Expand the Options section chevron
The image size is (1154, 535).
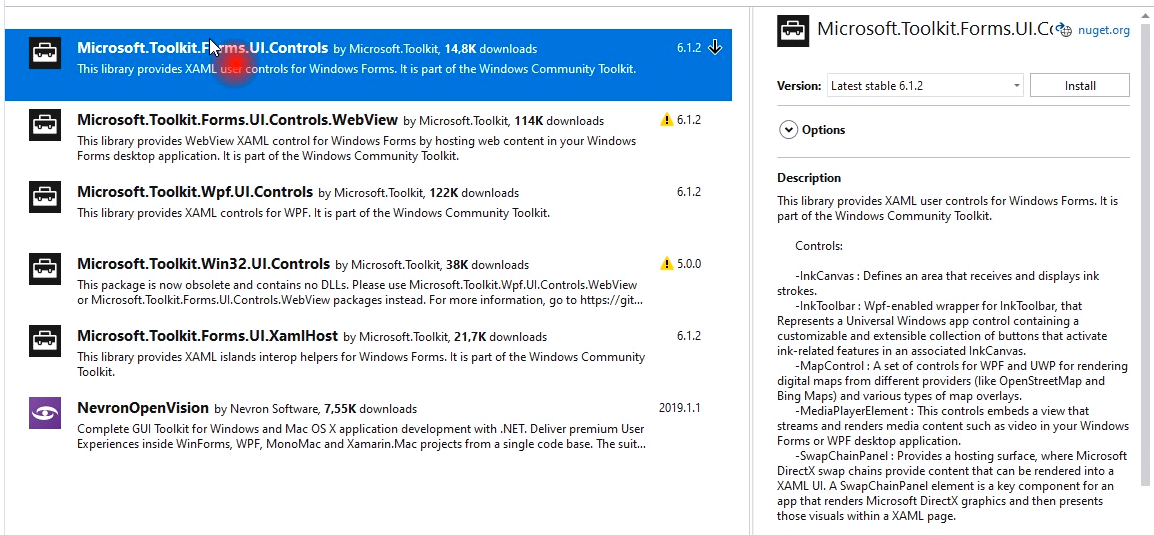(788, 130)
